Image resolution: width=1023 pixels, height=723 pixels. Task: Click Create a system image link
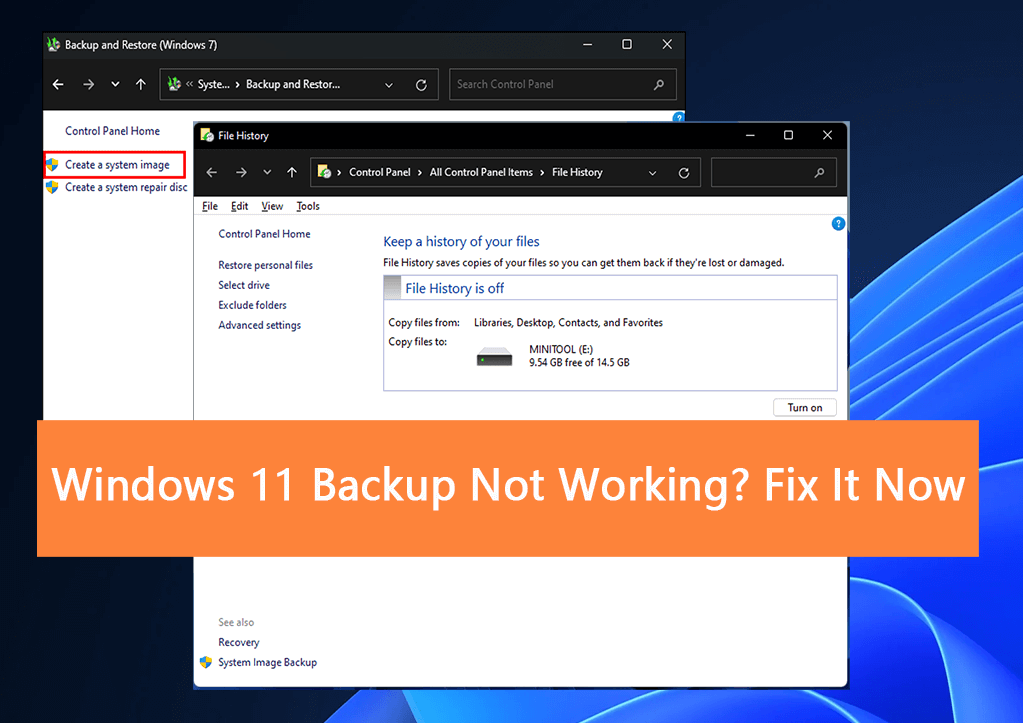pos(117,165)
